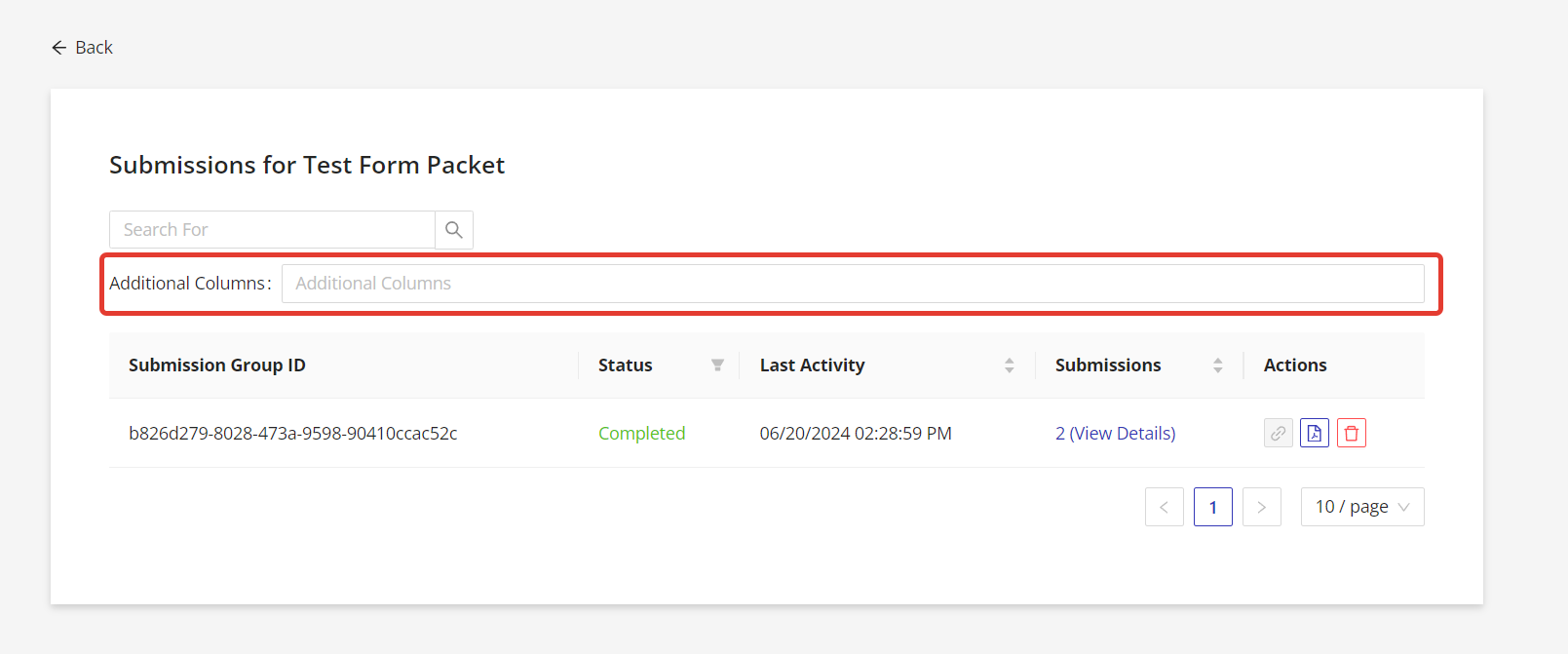Go to the previous page arrow
The height and width of the screenshot is (654, 1568).
tap(1165, 507)
